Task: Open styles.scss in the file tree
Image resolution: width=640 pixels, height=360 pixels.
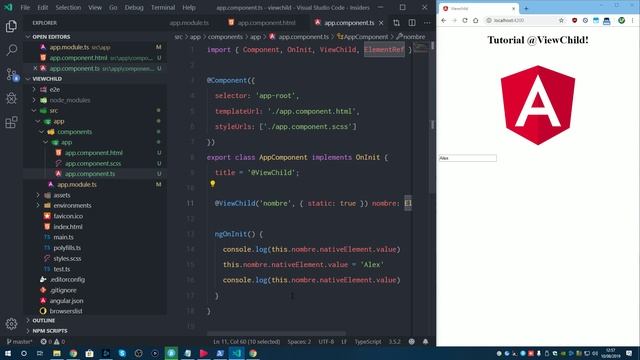Action: point(67,258)
